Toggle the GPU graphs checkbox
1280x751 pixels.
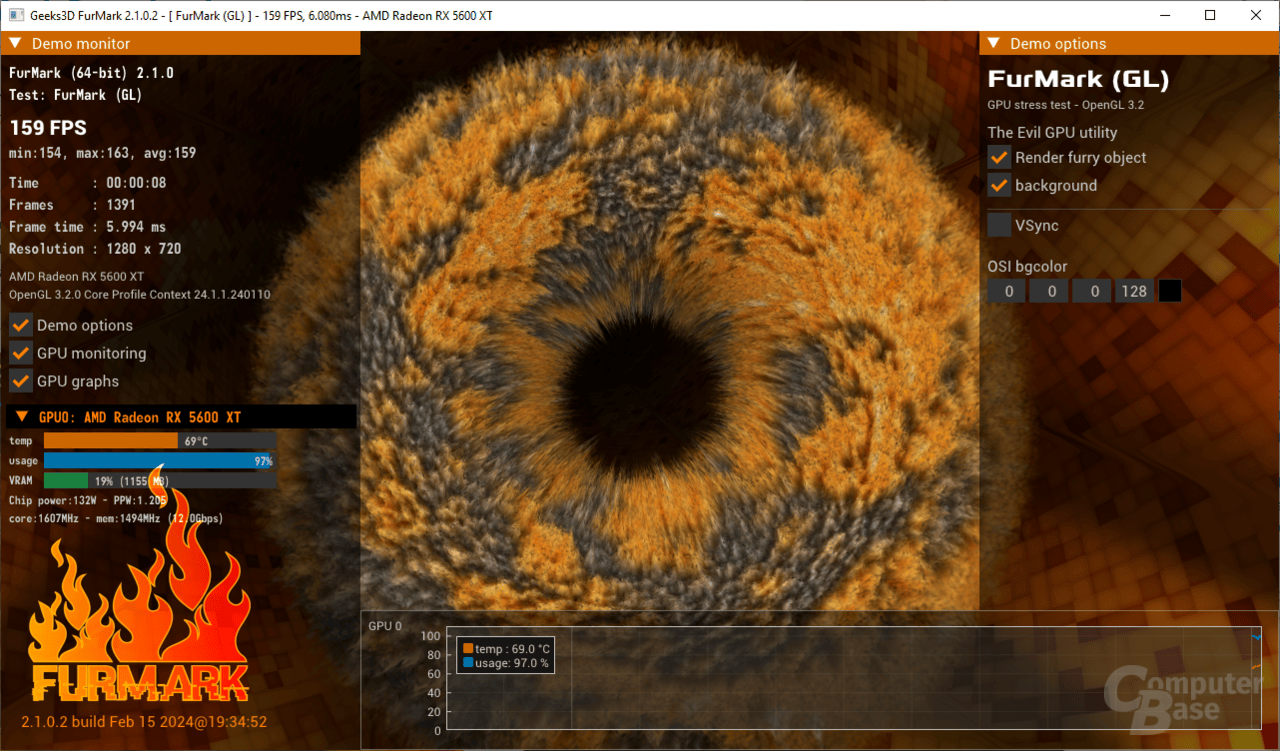coord(20,380)
